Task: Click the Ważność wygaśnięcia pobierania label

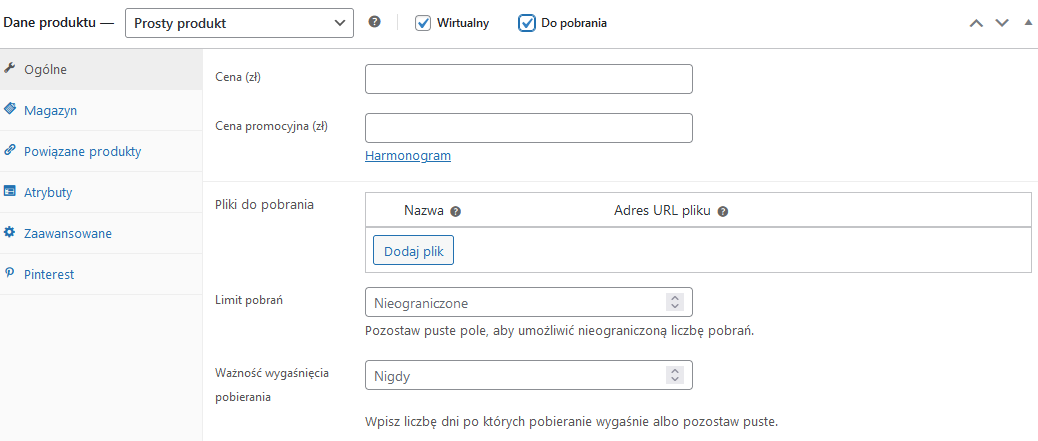Action: pos(273,385)
